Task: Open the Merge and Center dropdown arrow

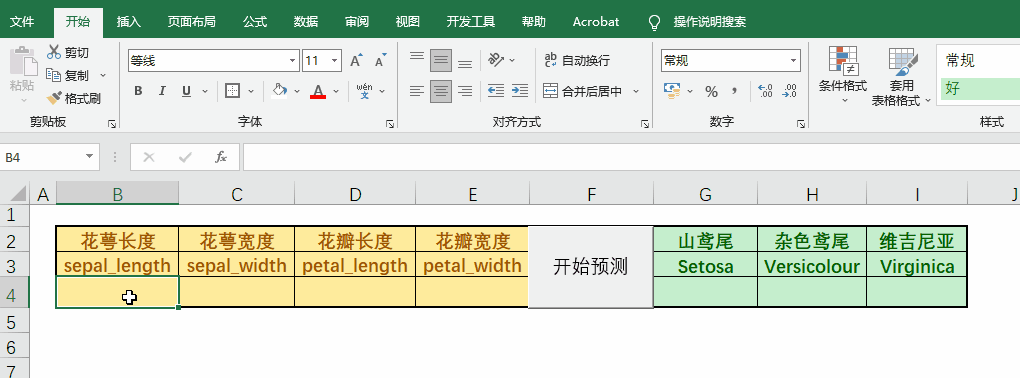Action: pos(636,92)
